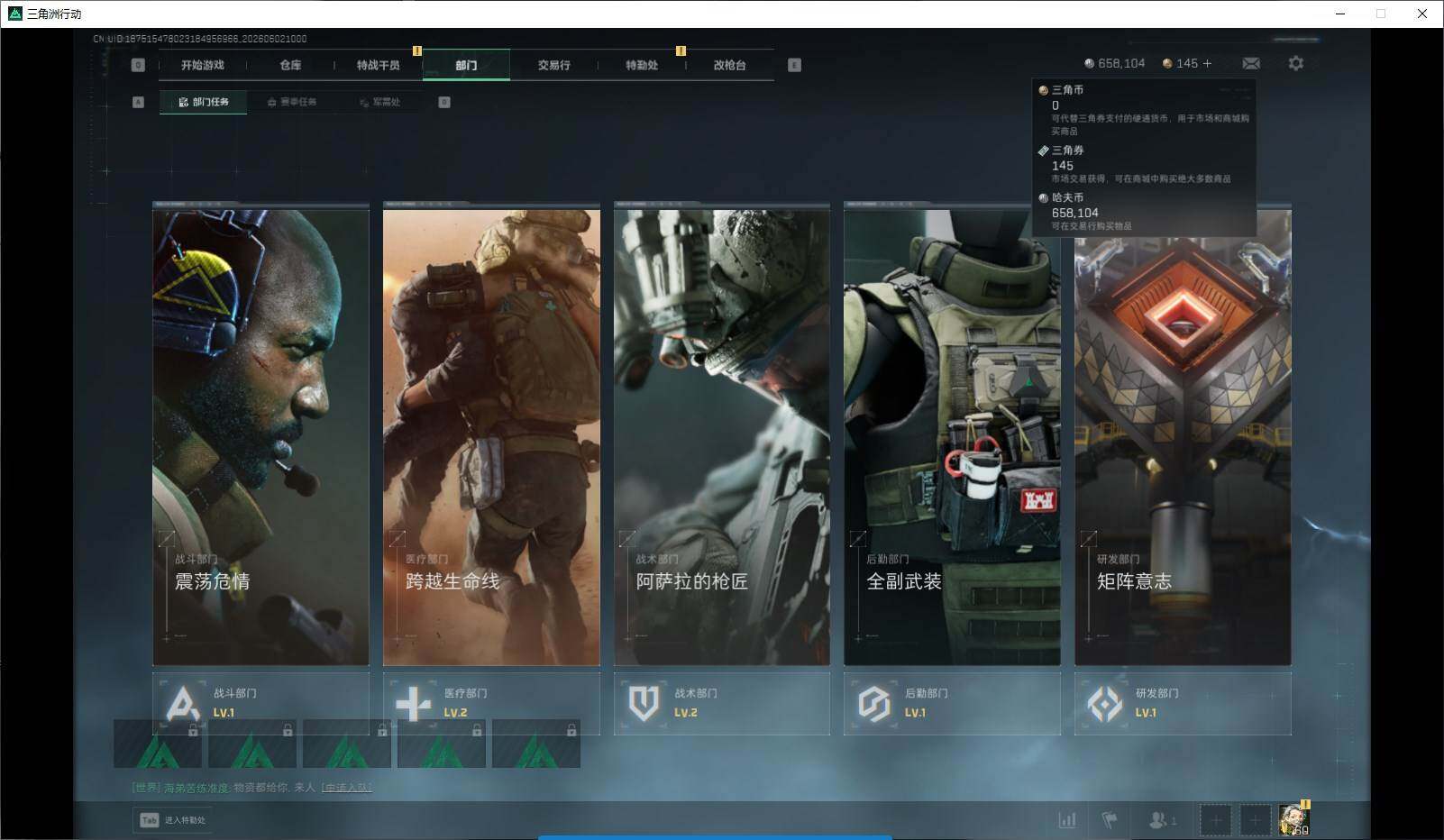Viewport: 1444px width, 840px height.
Task: Open the 矩阵意志 mission card
Action: coord(1183,435)
